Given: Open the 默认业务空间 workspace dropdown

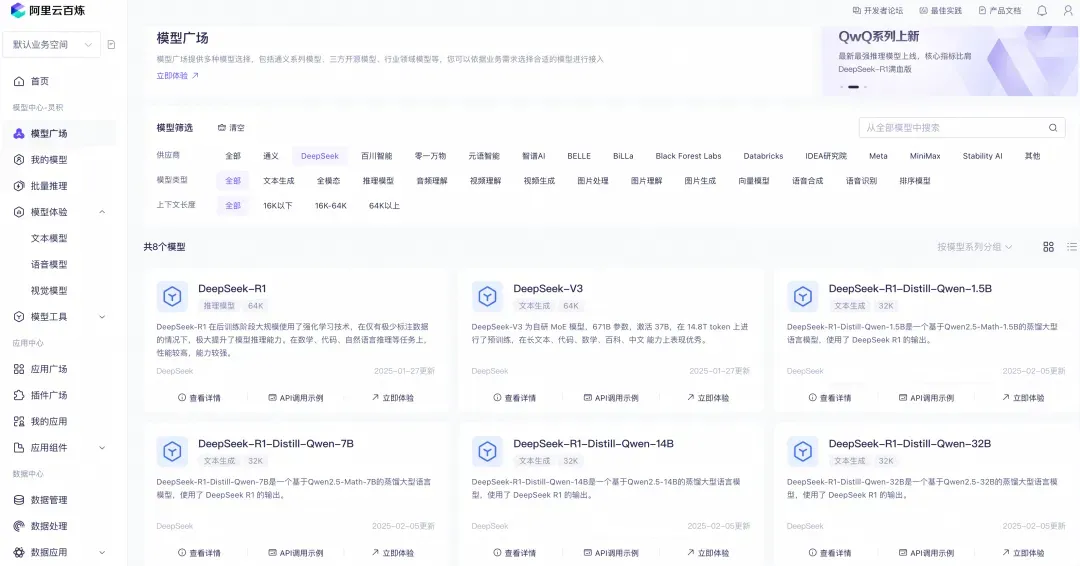Looking at the screenshot, I should click(52, 45).
